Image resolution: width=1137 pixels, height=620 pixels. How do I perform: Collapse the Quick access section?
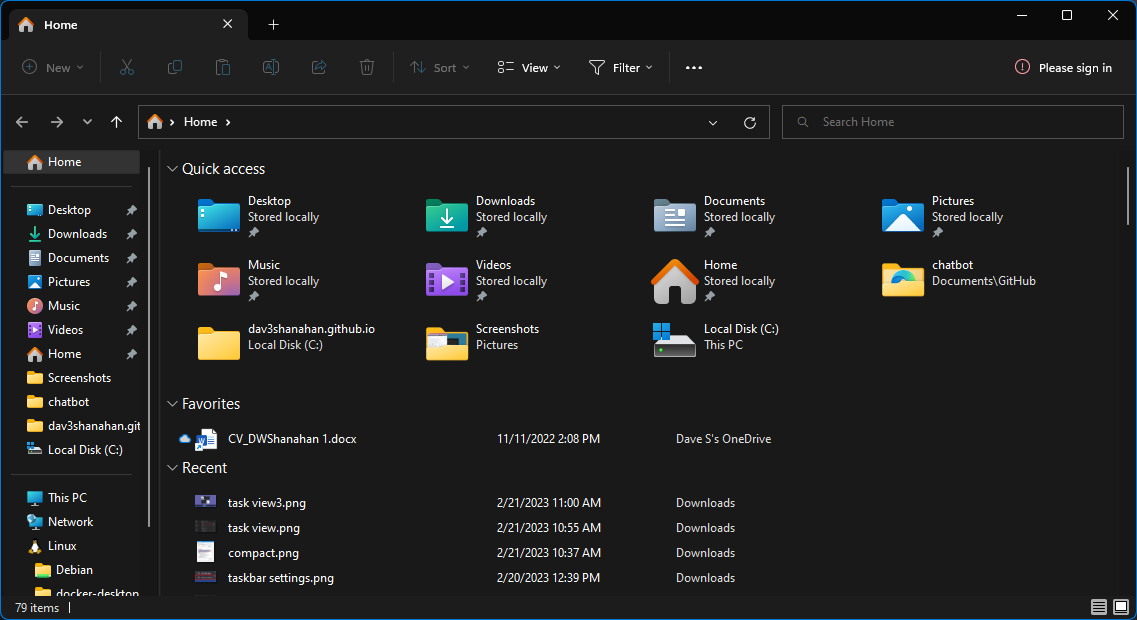pyautogui.click(x=172, y=168)
